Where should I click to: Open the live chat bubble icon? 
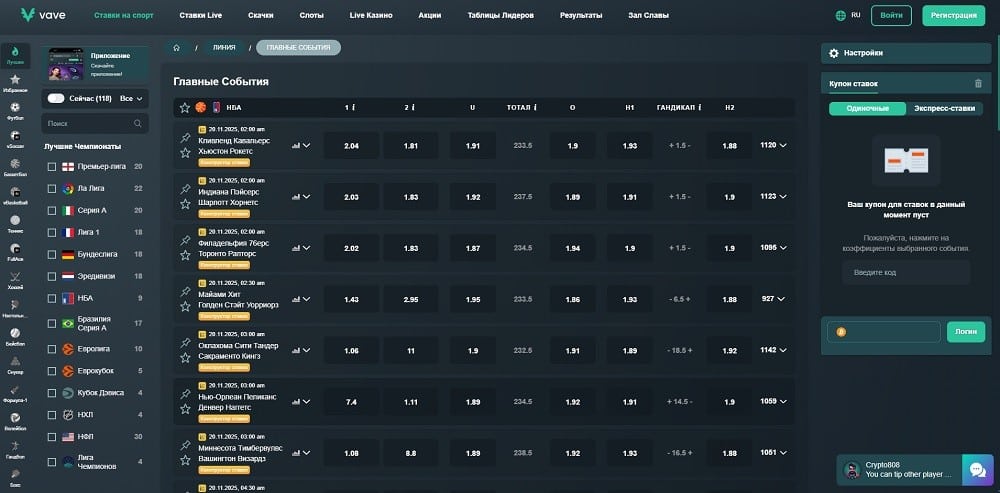(x=977, y=470)
